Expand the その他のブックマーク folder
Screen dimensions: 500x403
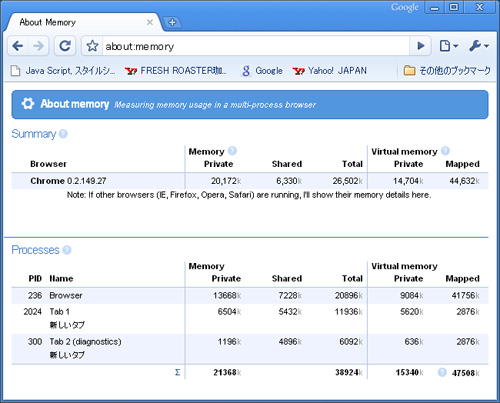click(447, 70)
